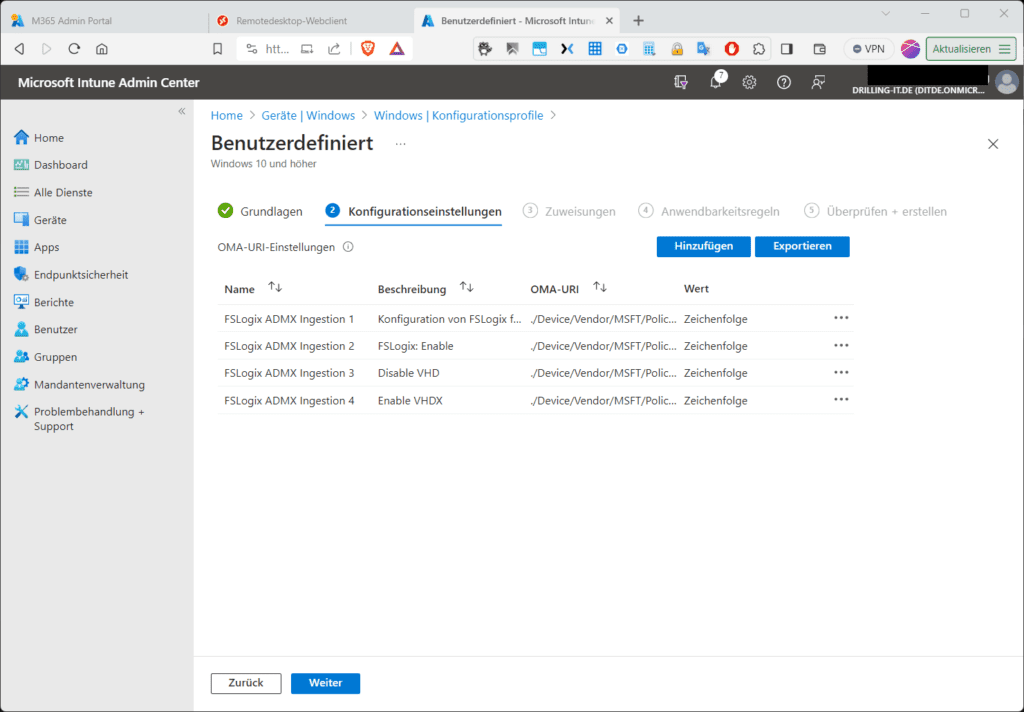This screenshot has width=1024, height=712.
Task: Open help question mark icon
Action: point(784,82)
